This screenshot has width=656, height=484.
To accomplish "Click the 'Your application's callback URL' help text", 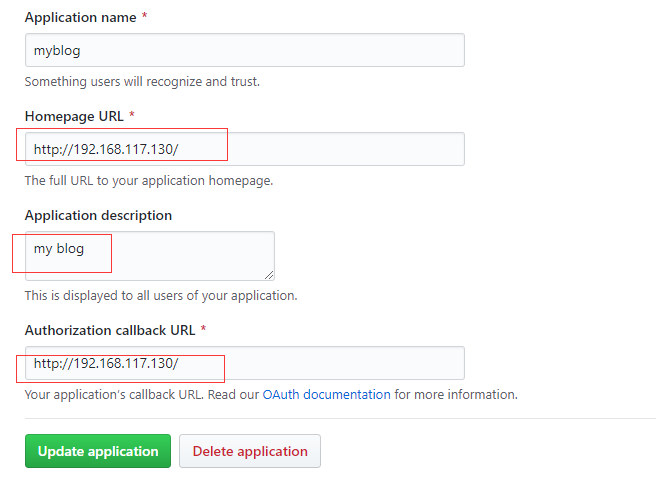I will click(x=114, y=394).
